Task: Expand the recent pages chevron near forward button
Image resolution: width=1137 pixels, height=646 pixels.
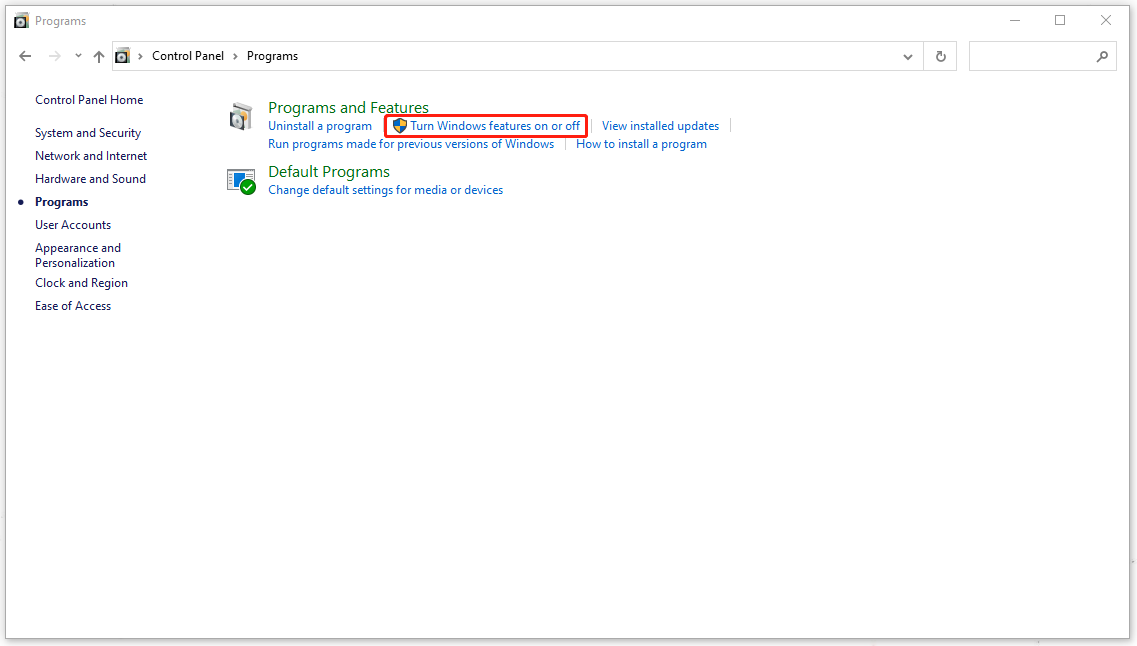Action: pos(77,56)
